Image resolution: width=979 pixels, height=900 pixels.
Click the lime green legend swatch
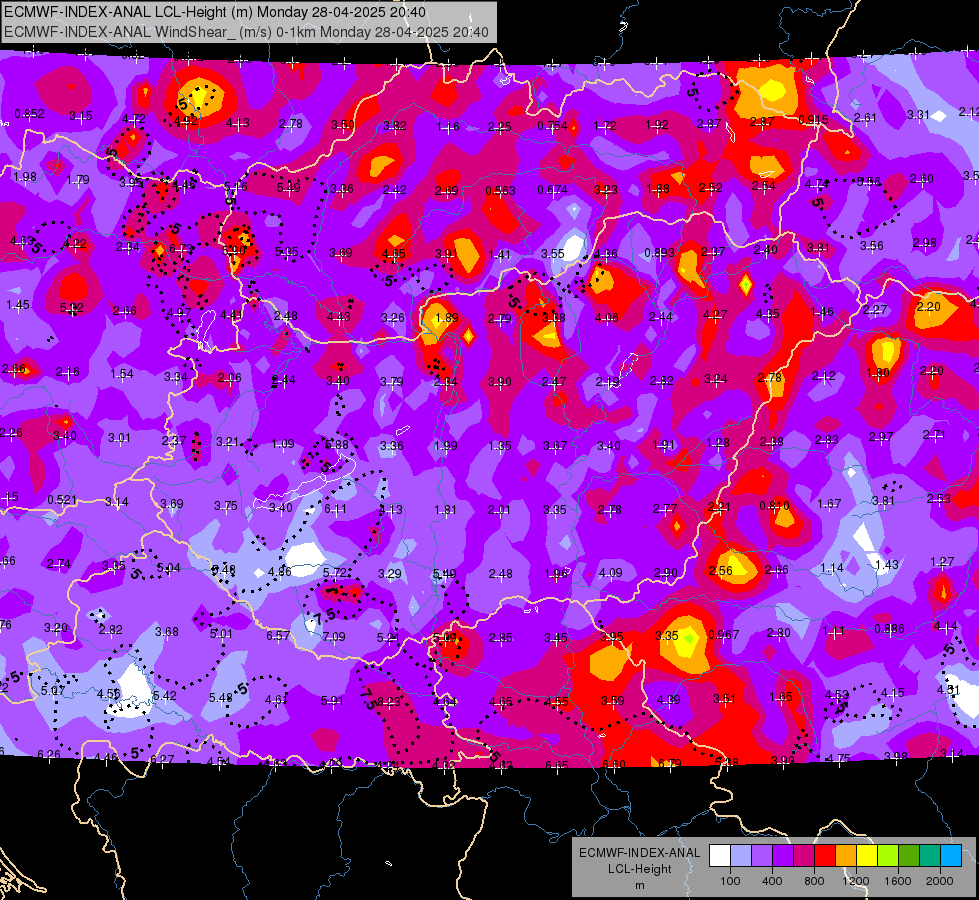[888, 856]
